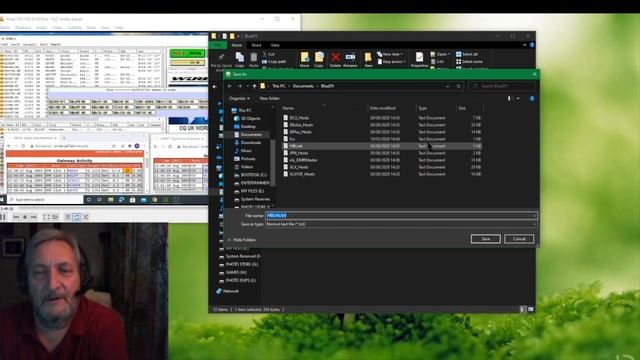Image resolution: width=640 pixels, height=360 pixels.
Task: Click New folder in Save As toolbar
Action: 269,98
